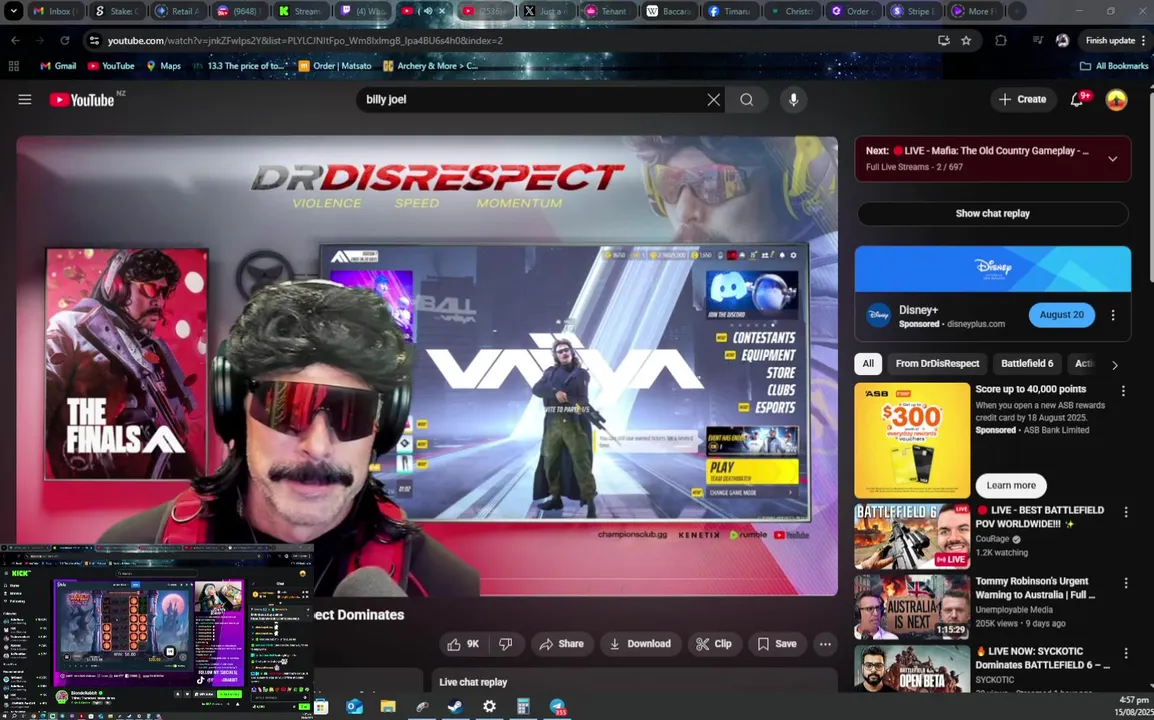The image size is (1154, 720).
Task: Open options for the ASB rewards ad
Action: pyautogui.click(x=1123, y=391)
